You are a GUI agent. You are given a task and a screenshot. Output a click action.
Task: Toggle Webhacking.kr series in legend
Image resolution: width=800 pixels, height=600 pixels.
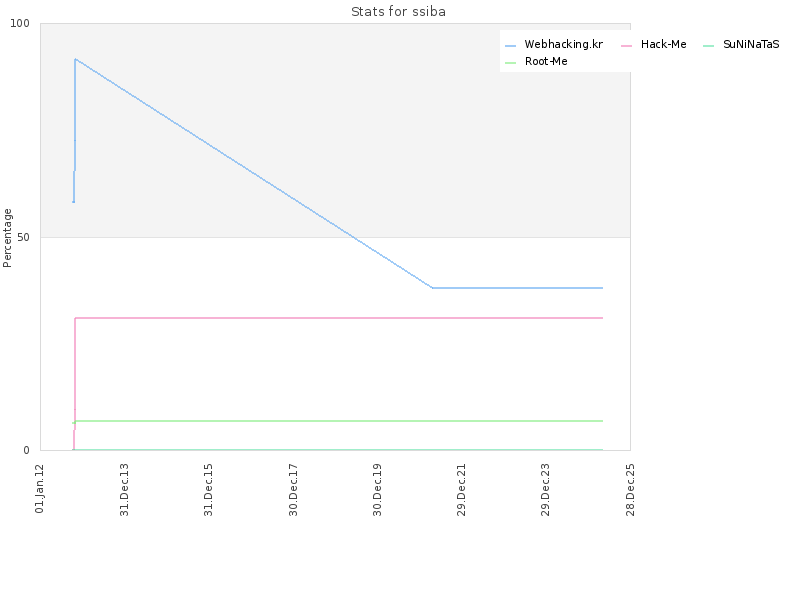coord(563,45)
